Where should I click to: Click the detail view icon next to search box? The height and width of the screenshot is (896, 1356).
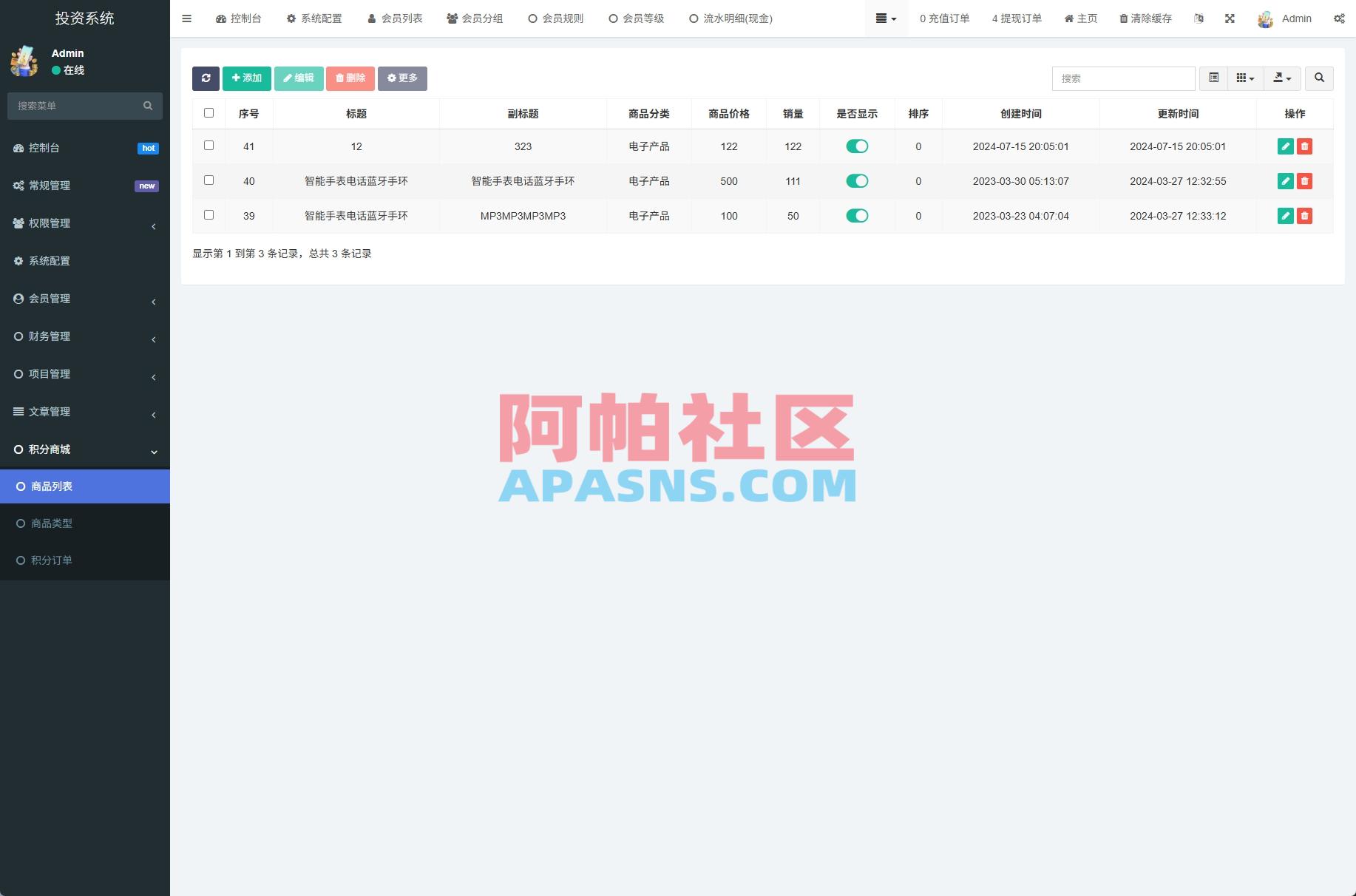coord(1213,78)
